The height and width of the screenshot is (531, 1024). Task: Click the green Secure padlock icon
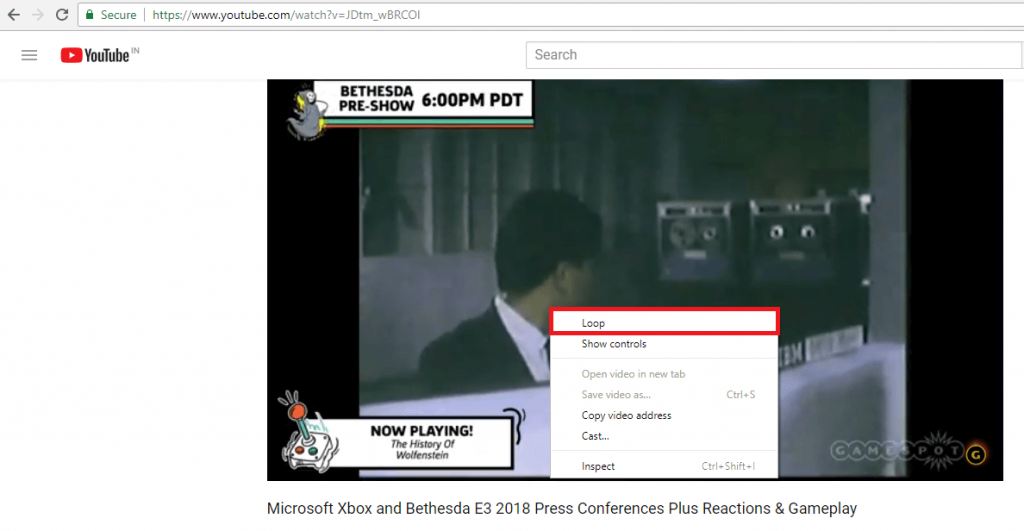tap(89, 14)
